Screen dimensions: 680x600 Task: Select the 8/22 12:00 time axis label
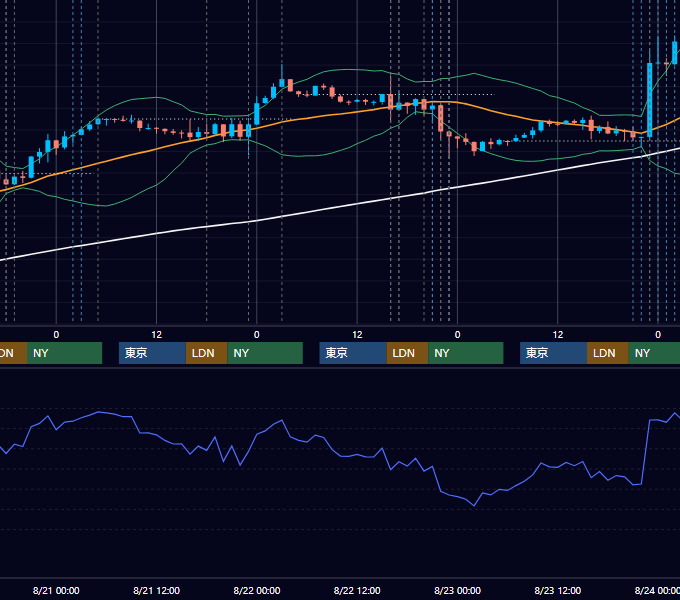[x=357, y=590]
